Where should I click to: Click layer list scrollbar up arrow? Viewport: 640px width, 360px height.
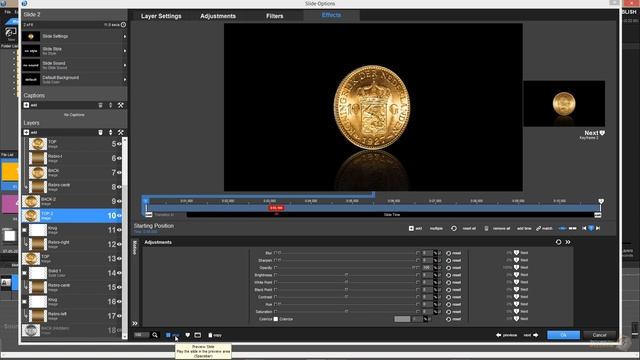(125, 140)
